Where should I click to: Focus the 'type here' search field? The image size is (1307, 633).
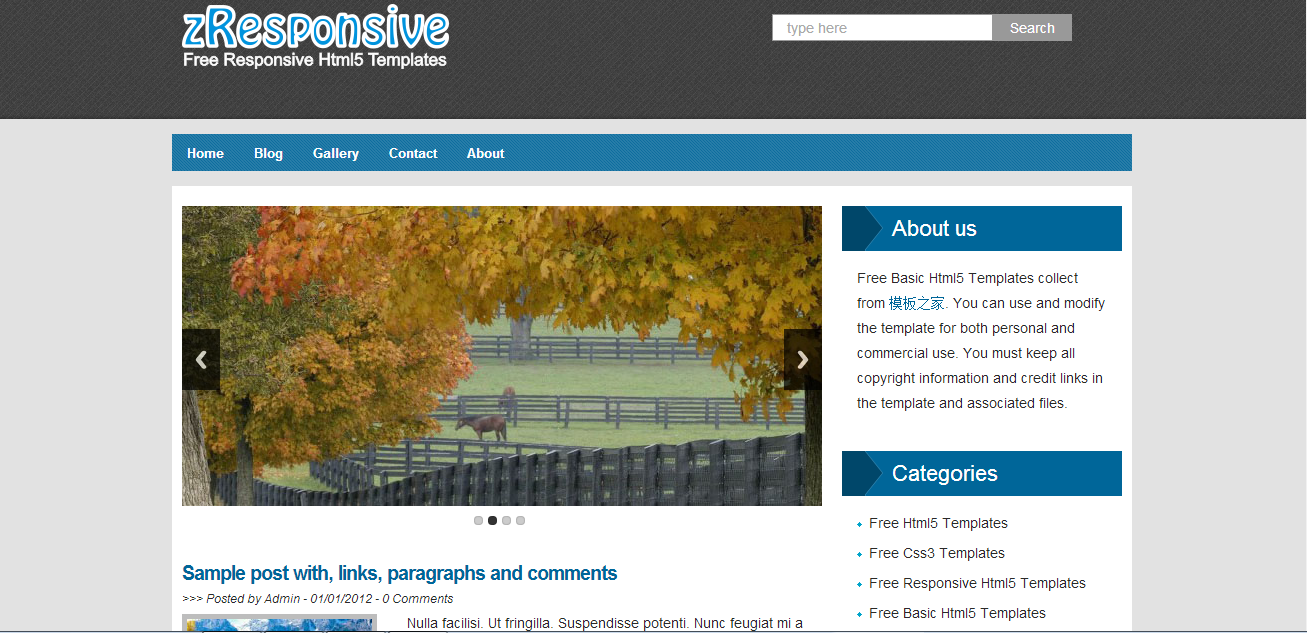tap(882, 28)
